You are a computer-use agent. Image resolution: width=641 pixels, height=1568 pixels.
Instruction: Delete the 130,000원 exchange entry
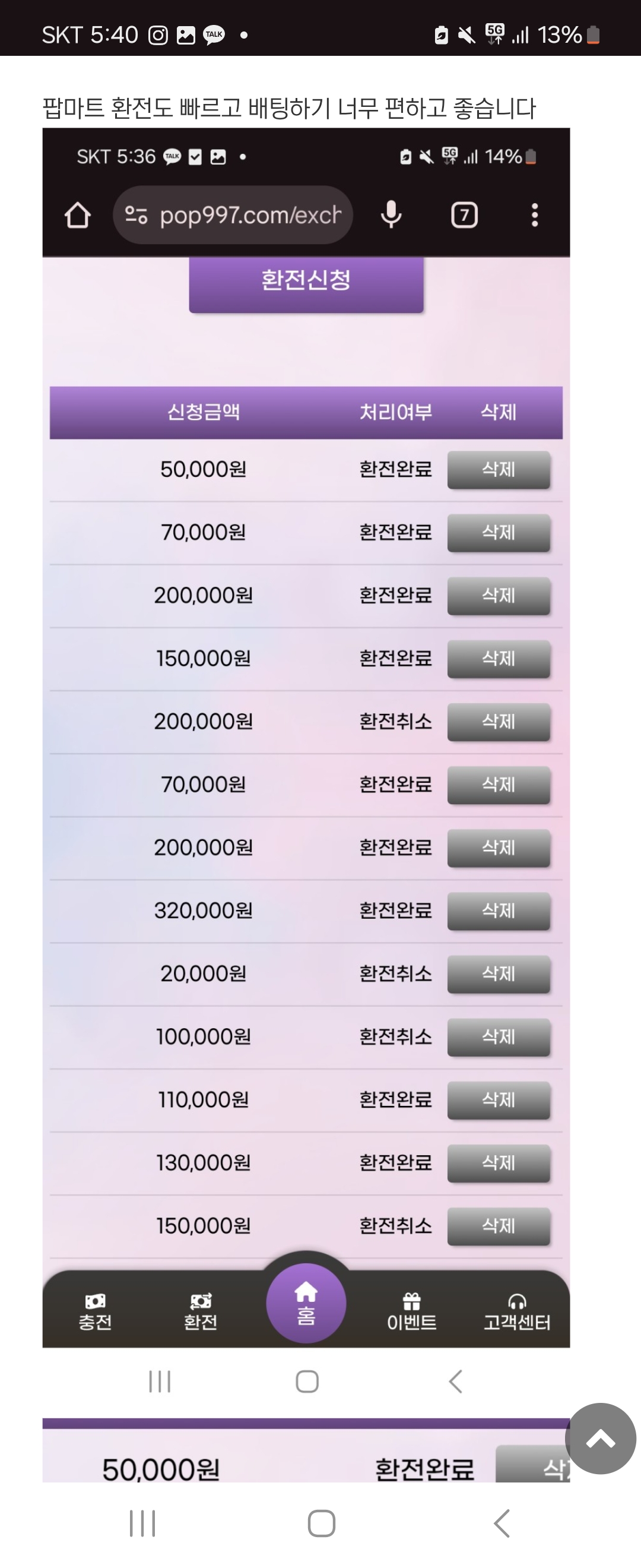pos(499,1162)
